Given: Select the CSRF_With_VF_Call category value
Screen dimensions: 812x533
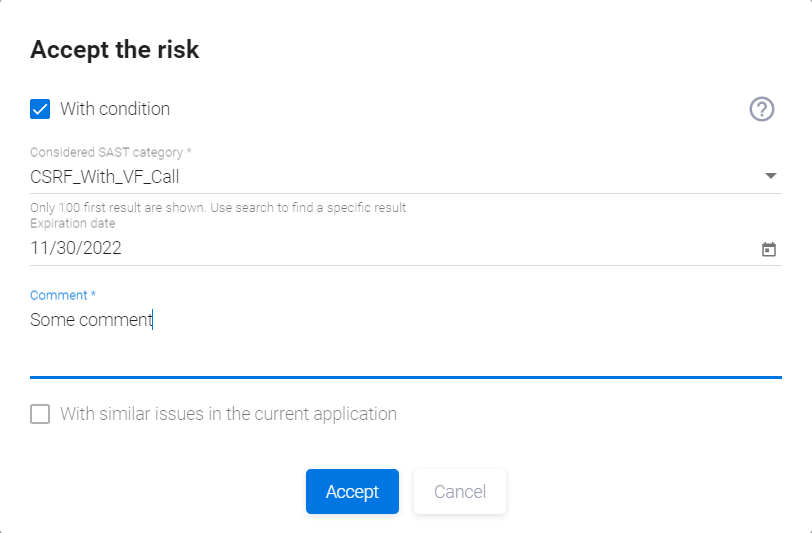Looking at the screenshot, I should pyautogui.click(x=105, y=177).
